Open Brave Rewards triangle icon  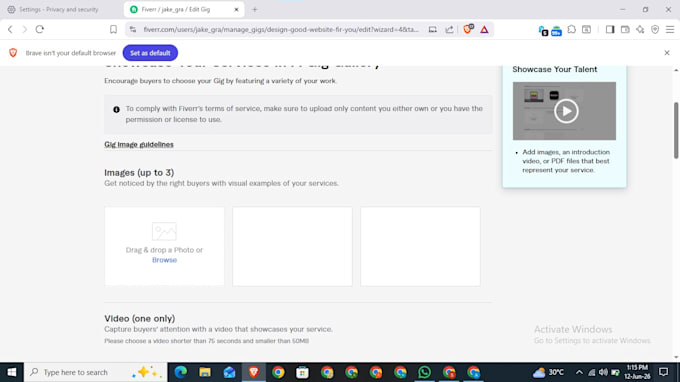pos(484,29)
